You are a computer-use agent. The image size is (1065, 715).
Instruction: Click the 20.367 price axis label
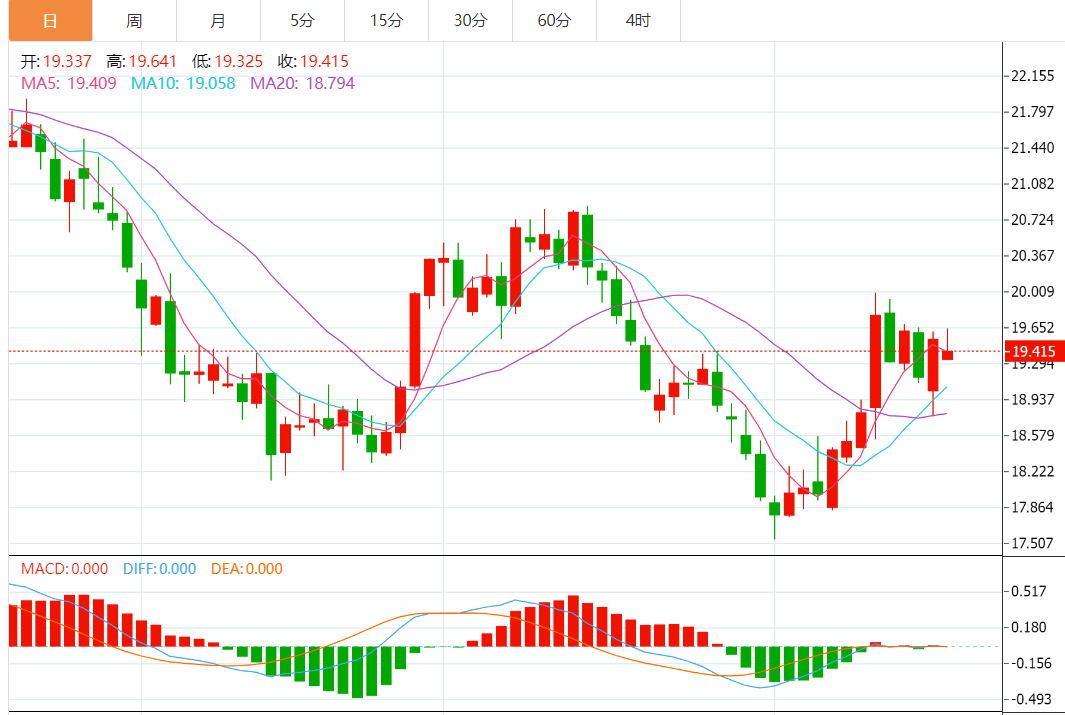coord(1032,256)
